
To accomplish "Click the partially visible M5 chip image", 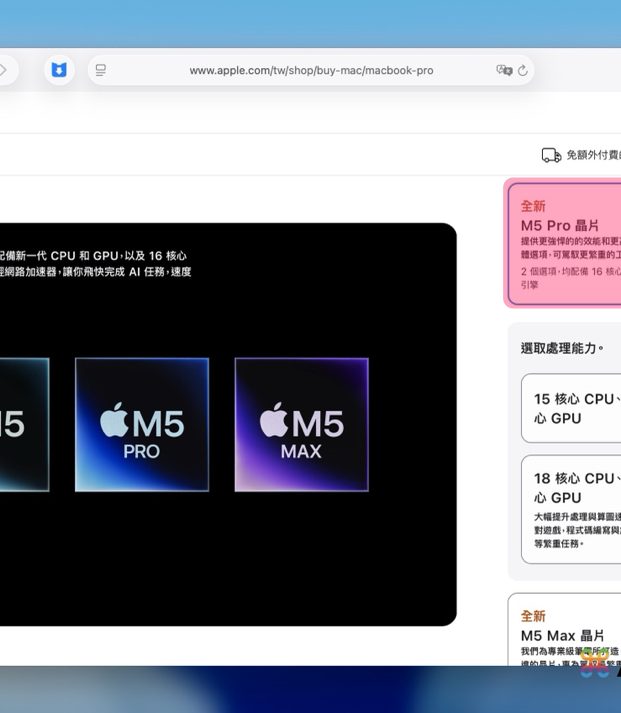I will [x=22, y=425].
